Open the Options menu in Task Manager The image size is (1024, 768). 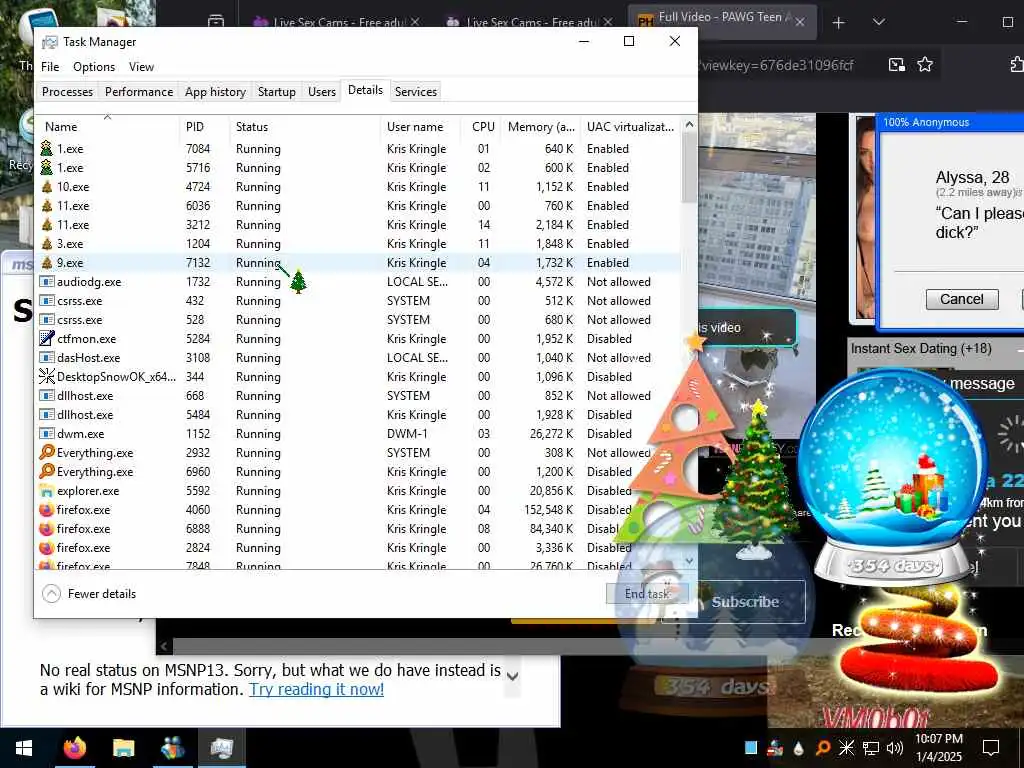(x=94, y=67)
